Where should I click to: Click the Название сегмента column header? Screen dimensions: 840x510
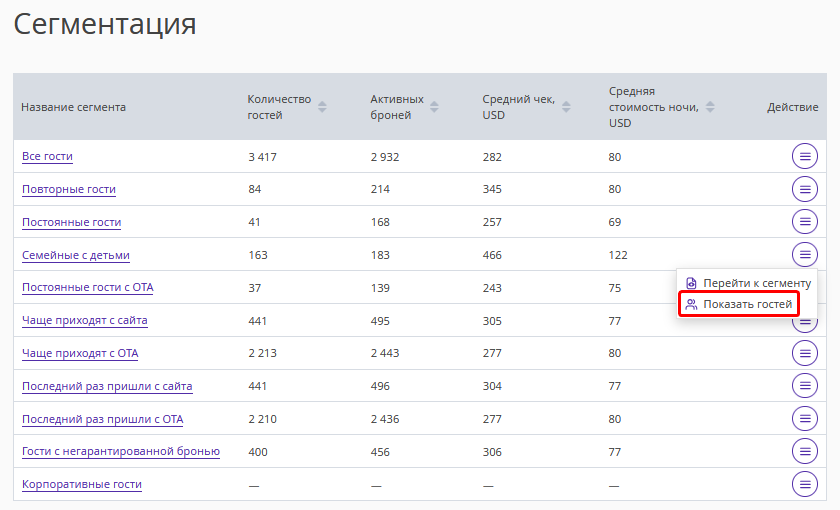tap(73, 107)
